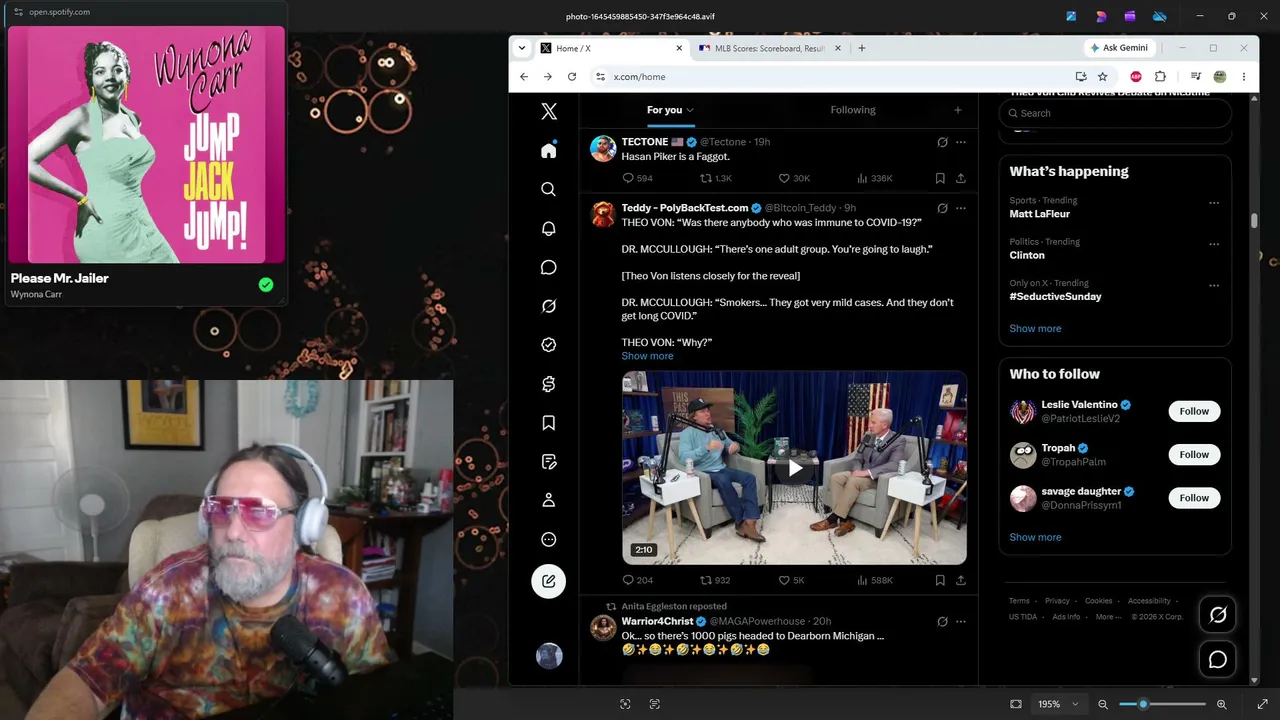Viewport: 1280px width, 720px height.
Task: Open the Grok action on Warrior4Christ's post
Action: point(942,621)
